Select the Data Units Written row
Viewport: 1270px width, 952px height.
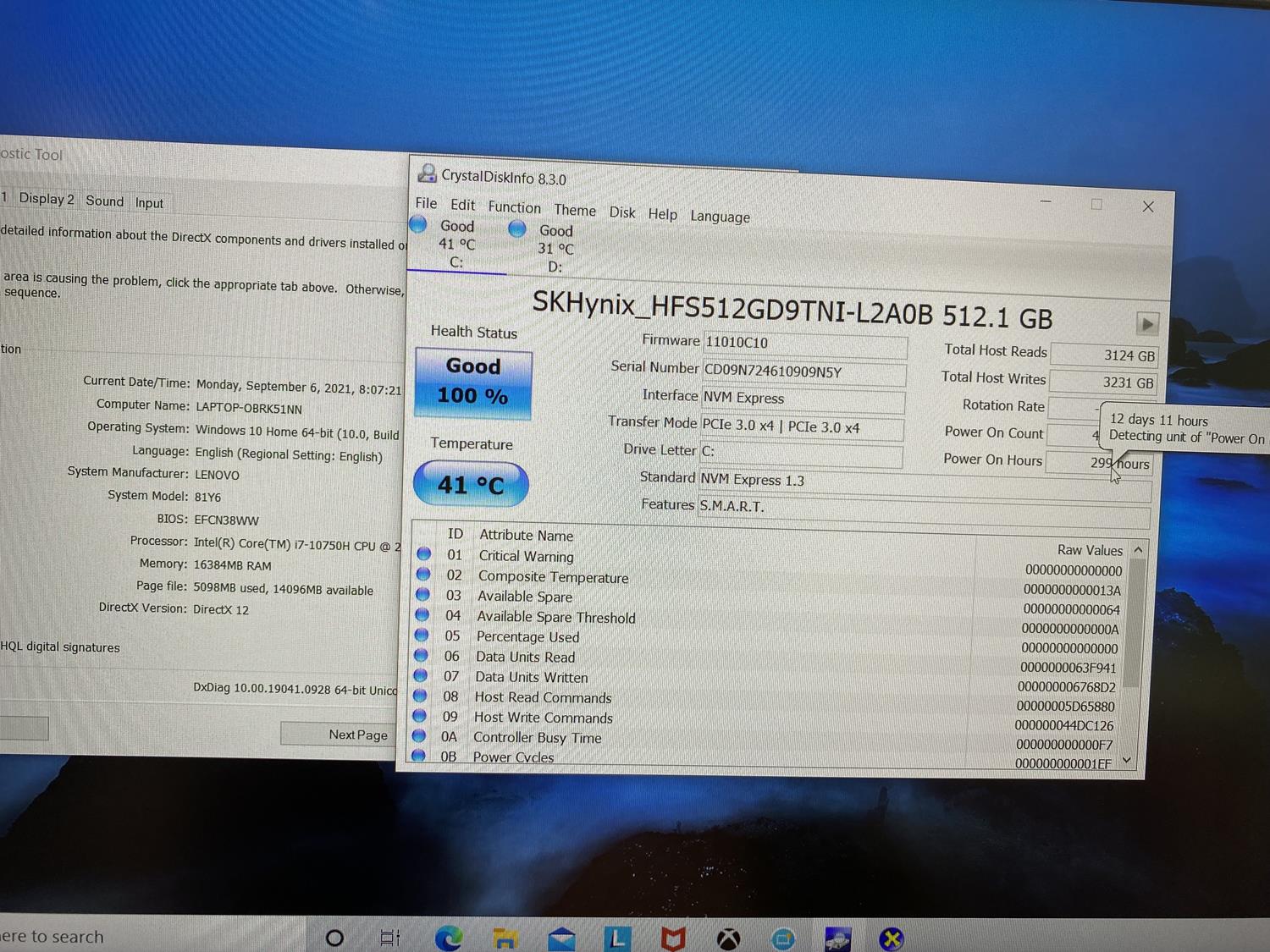coord(765,681)
